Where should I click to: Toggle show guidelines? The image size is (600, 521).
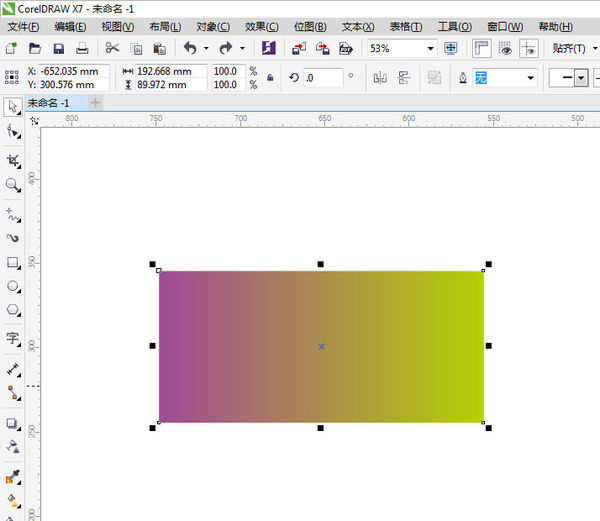click(x=529, y=48)
